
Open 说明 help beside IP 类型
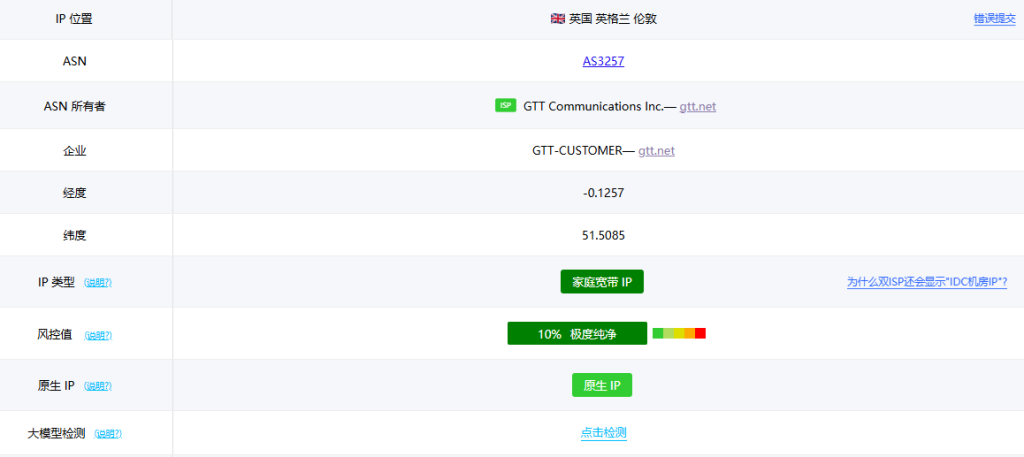pos(98,283)
